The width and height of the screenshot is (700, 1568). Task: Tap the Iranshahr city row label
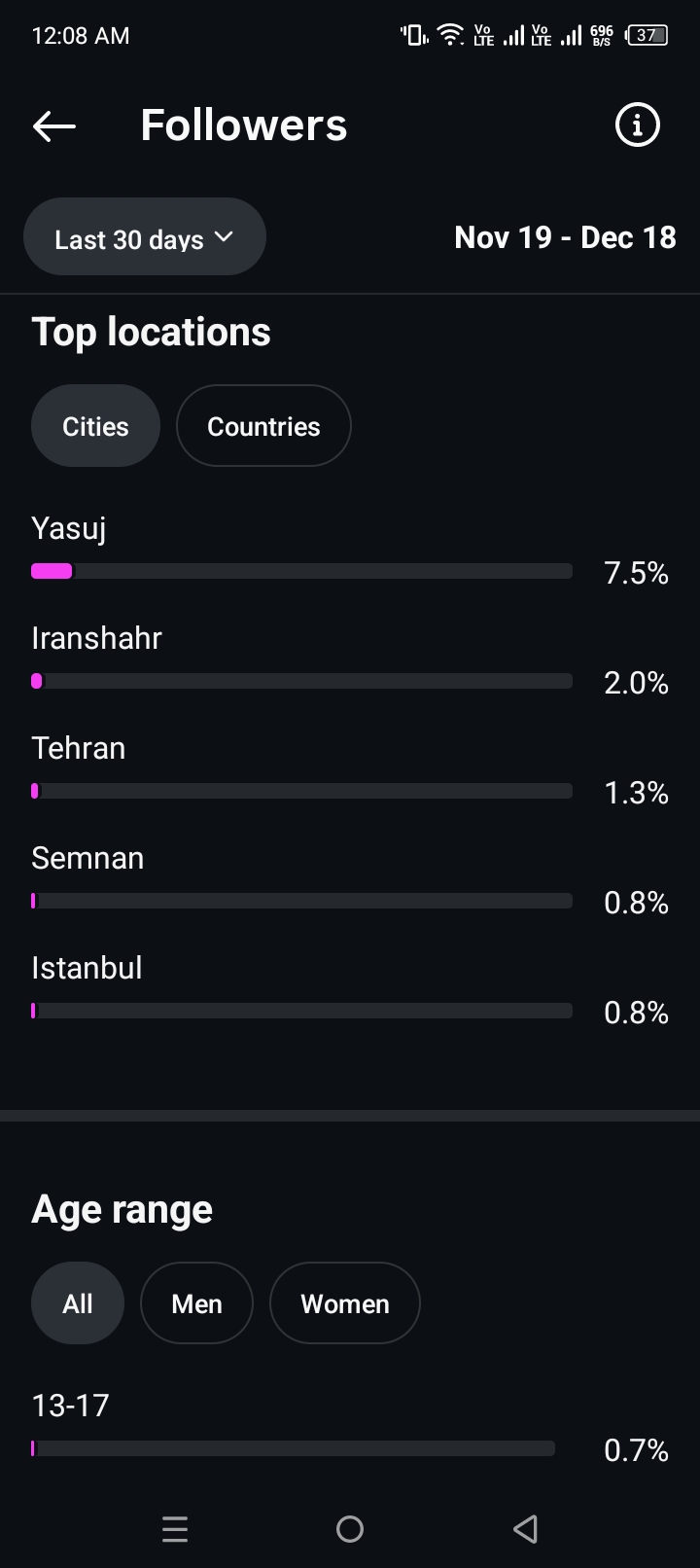pos(96,638)
